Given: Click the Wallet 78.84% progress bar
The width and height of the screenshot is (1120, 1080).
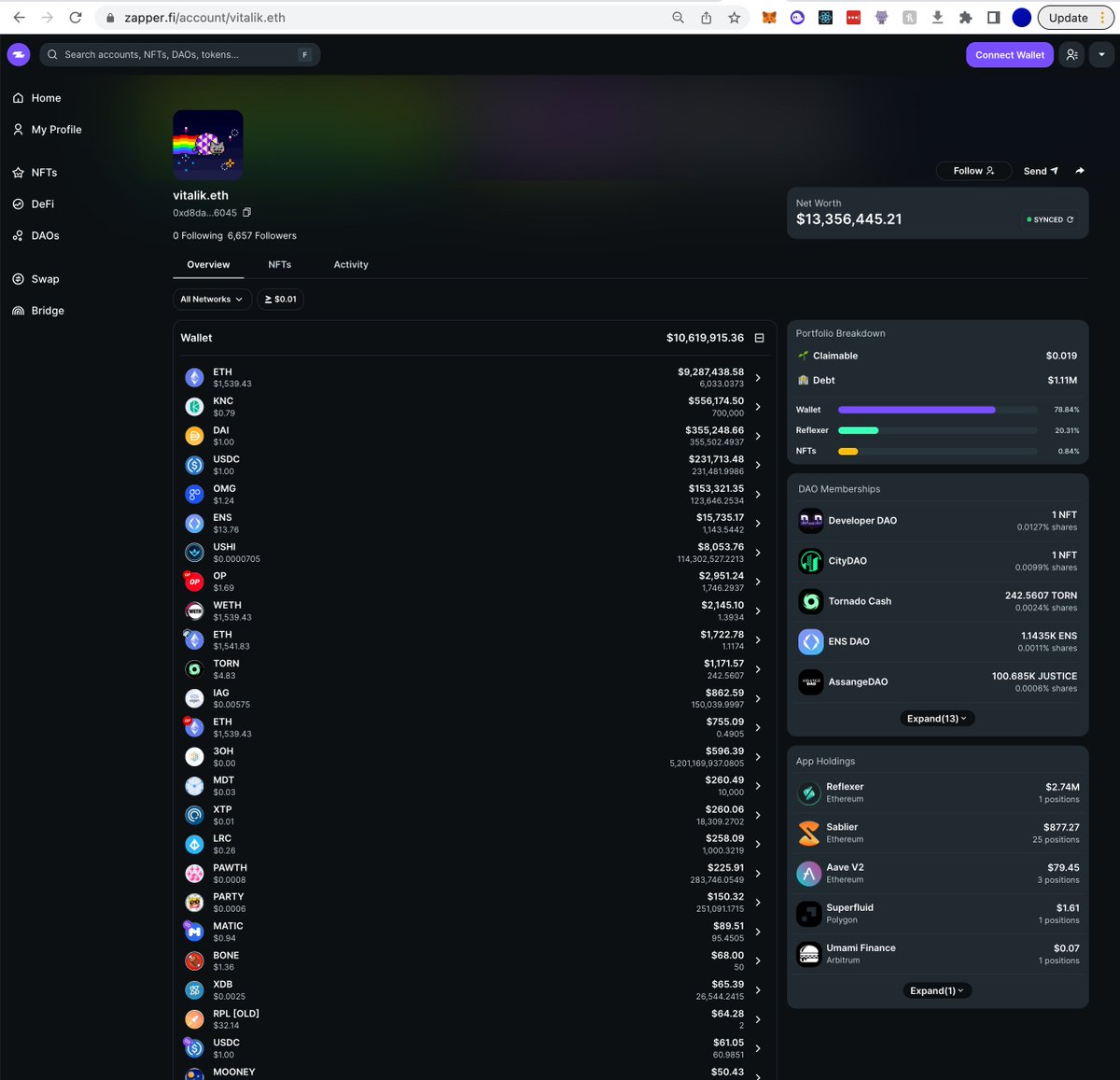Looking at the screenshot, I should (937, 410).
